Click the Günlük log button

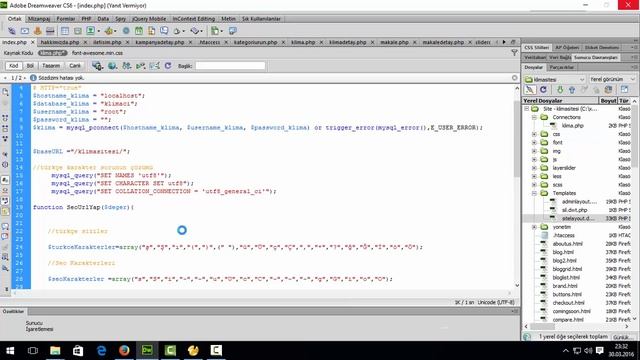[x=622, y=337]
